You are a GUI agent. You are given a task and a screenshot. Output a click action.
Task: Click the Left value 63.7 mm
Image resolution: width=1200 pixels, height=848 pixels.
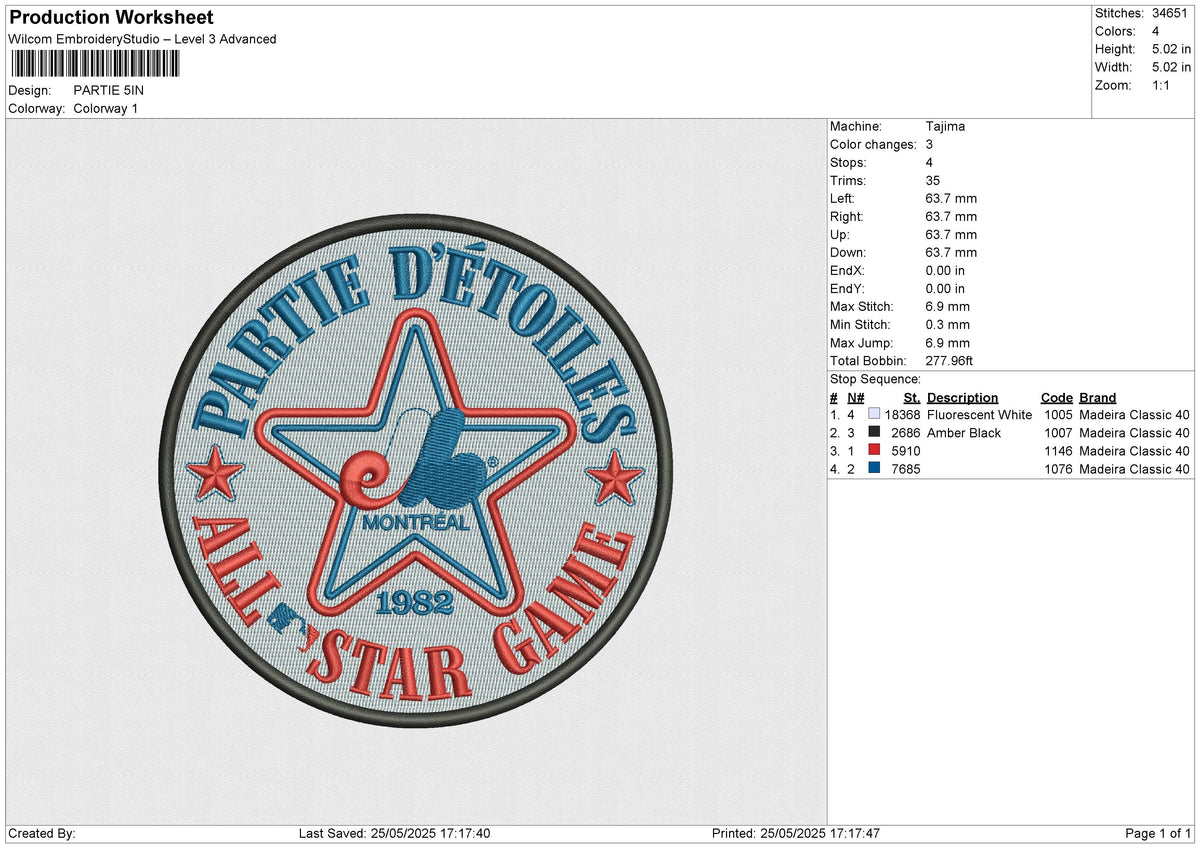(952, 199)
